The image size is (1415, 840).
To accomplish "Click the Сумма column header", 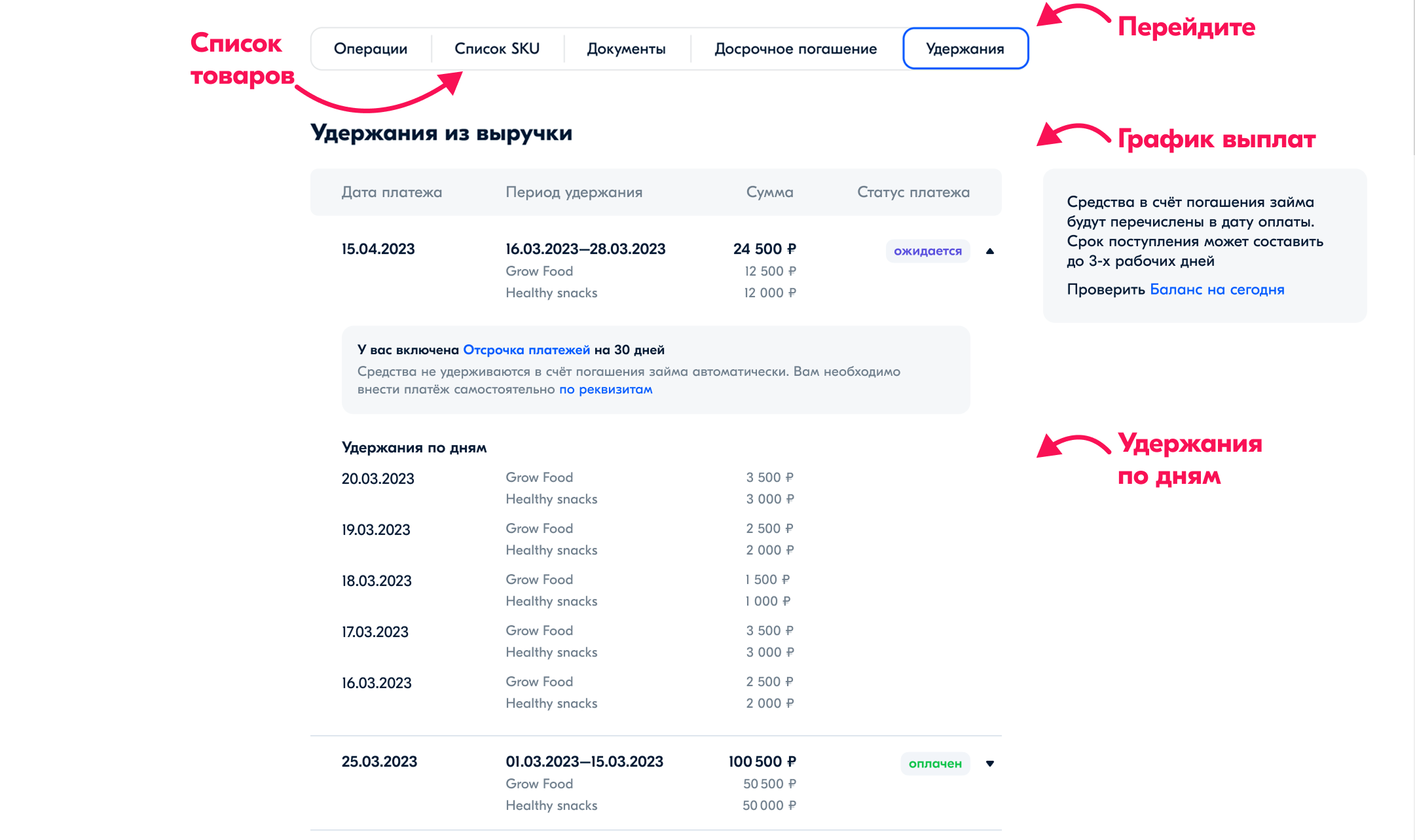I will [x=769, y=192].
